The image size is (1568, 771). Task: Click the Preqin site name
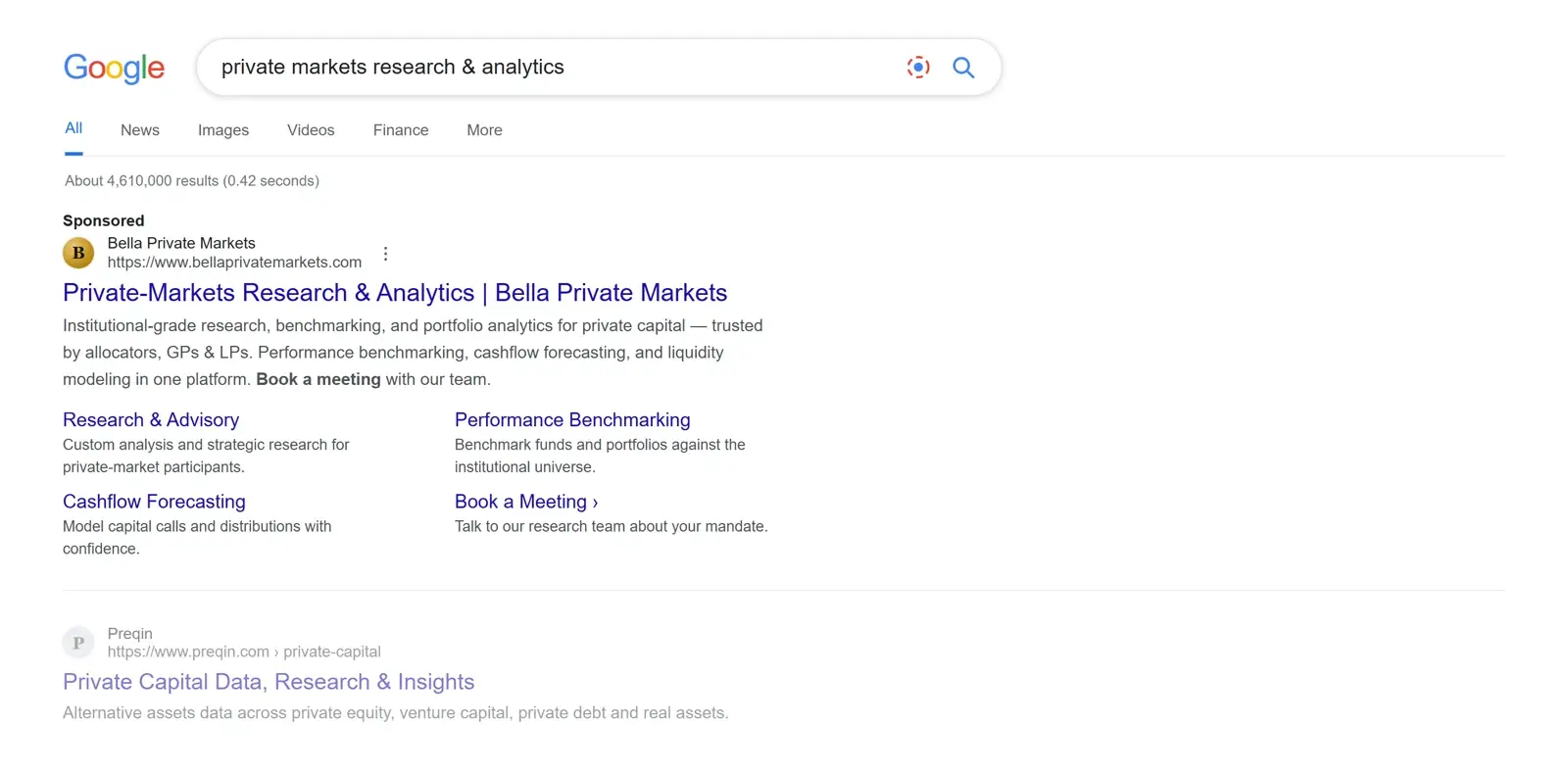[130, 634]
